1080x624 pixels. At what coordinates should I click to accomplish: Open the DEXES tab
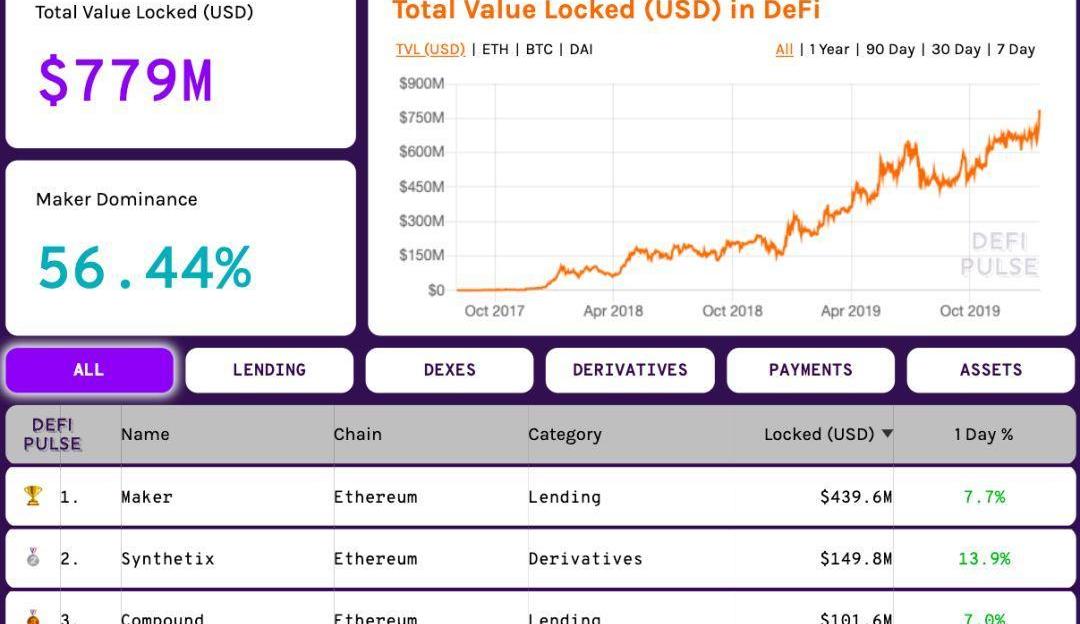(449, 370)
